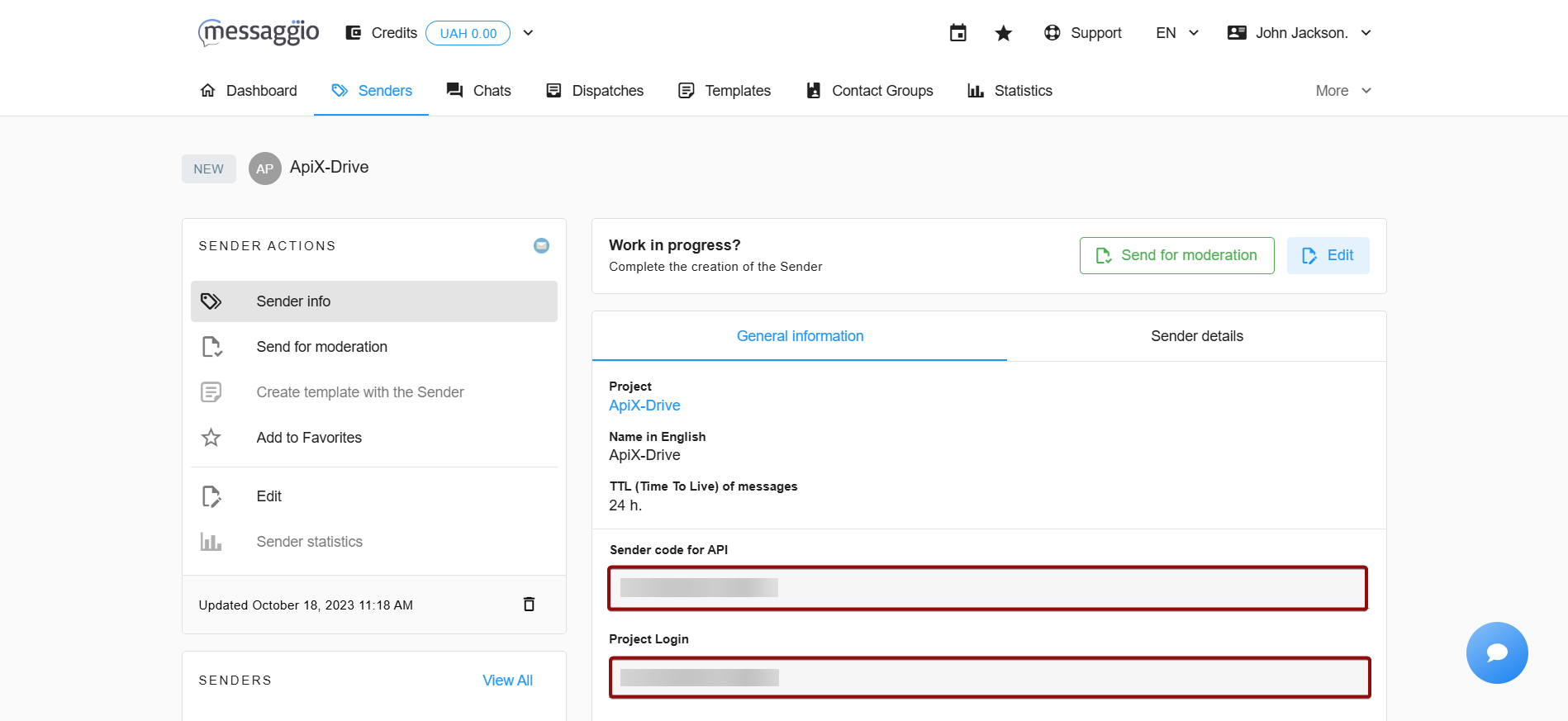Click the UAH 0.00 balance pill
This screenshot has height=721, width=1568.
tap(468, 33)
